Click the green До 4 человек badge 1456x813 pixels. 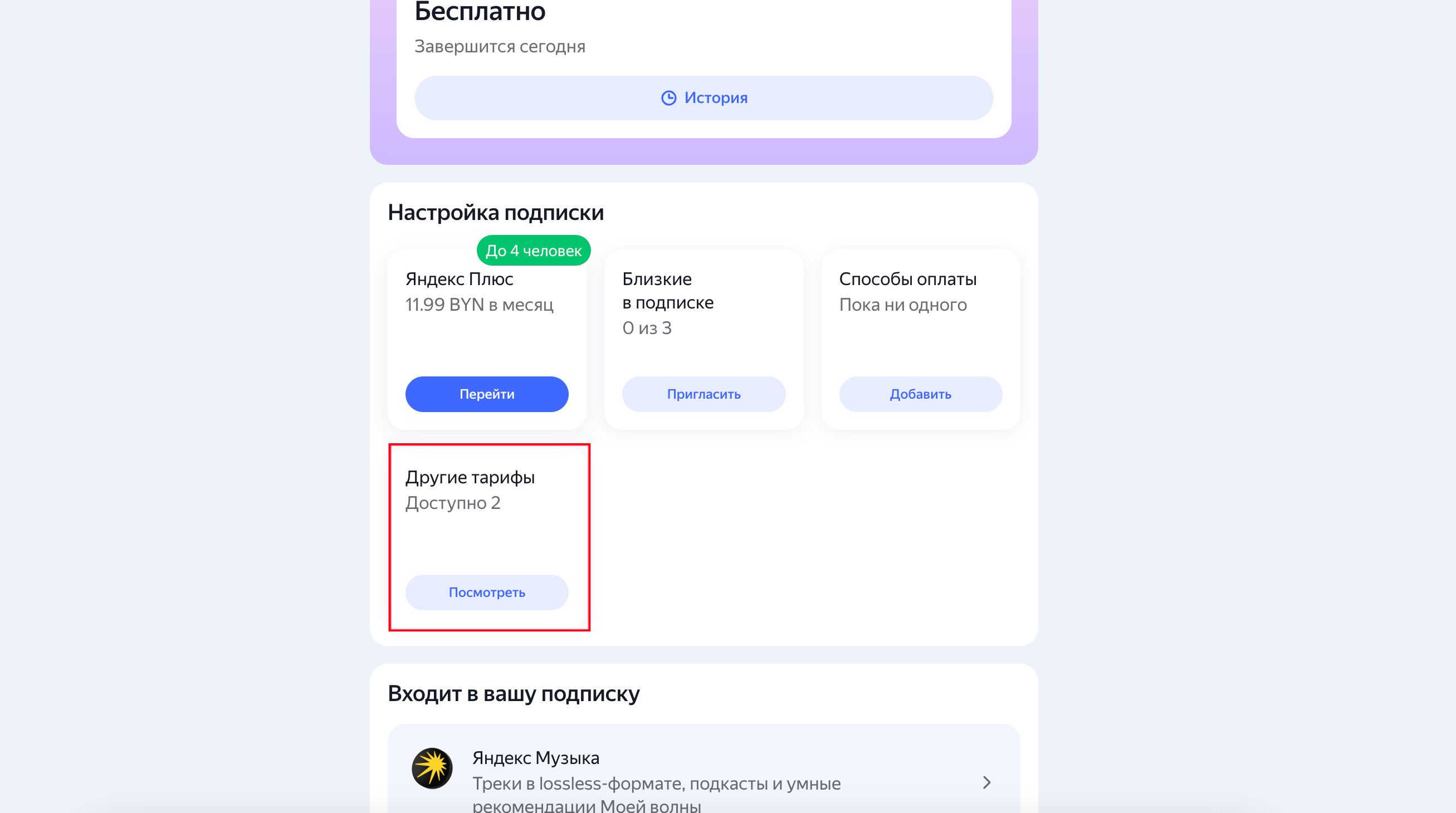point(533,250)
